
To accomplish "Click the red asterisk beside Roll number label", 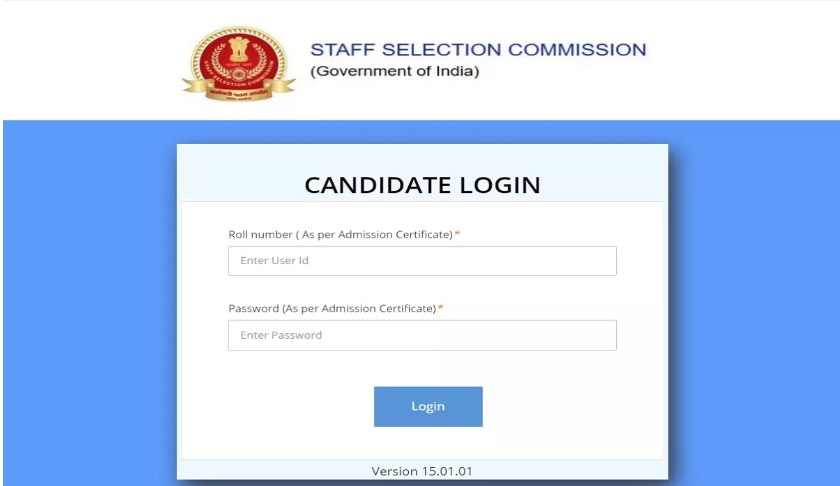I will [457, 234].
